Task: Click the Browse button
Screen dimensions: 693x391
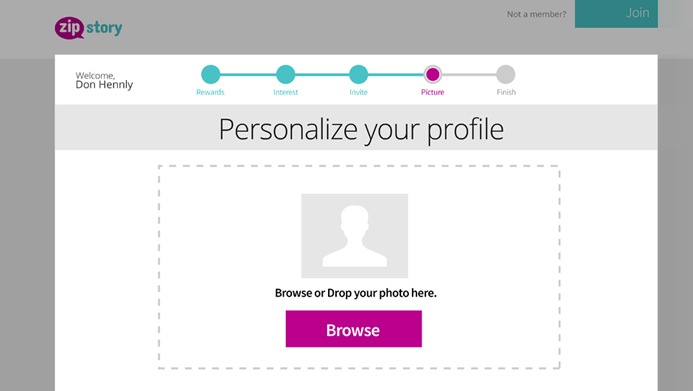Action: click(x=354, y=329)
